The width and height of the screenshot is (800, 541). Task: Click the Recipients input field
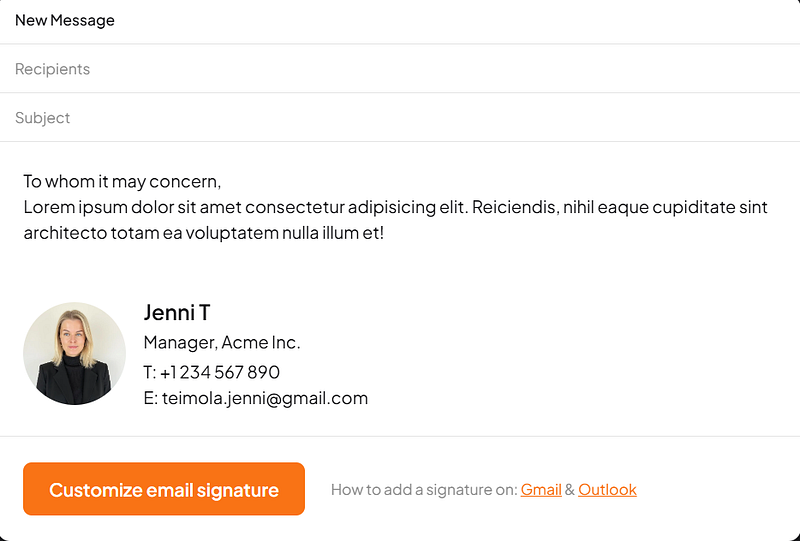400,68
